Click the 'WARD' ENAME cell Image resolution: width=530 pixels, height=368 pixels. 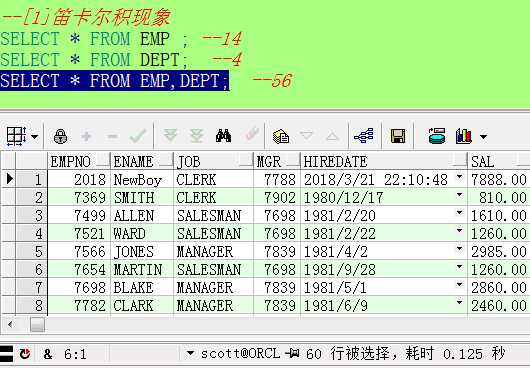point(142,234)
